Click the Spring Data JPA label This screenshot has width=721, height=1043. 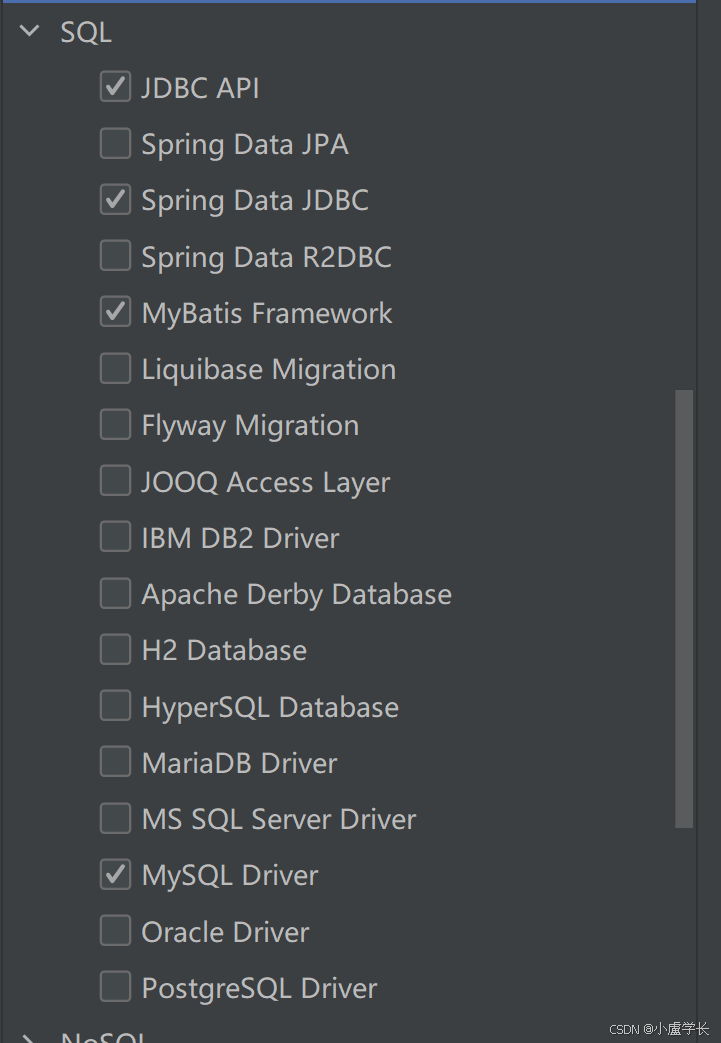pos(245,144)
